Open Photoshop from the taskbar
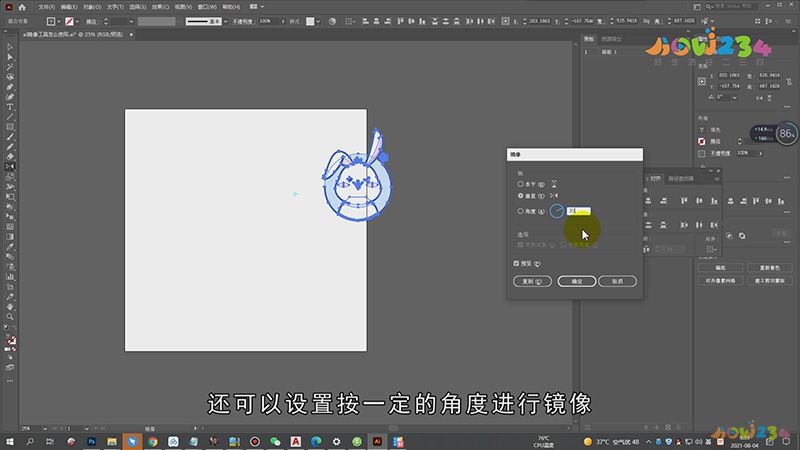This screenshot has width=800, height=450. click(x=91, y=441)
